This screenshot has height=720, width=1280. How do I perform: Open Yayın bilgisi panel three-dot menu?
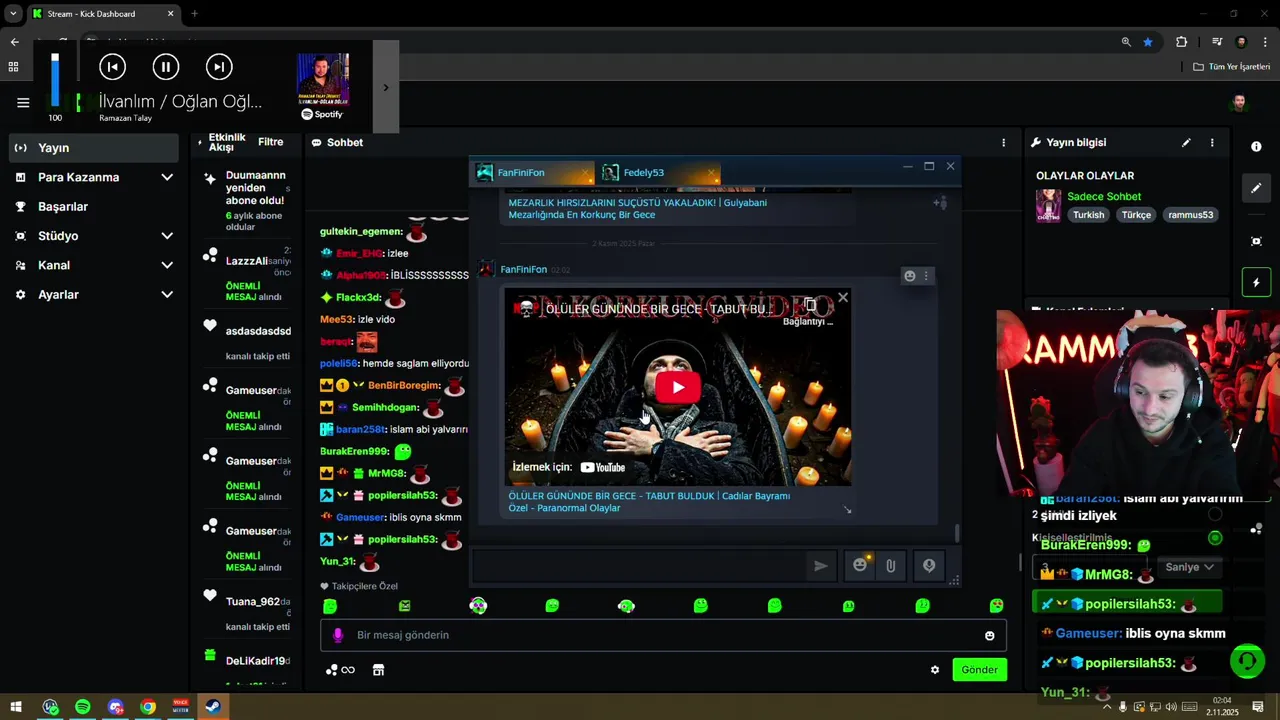1212,143
